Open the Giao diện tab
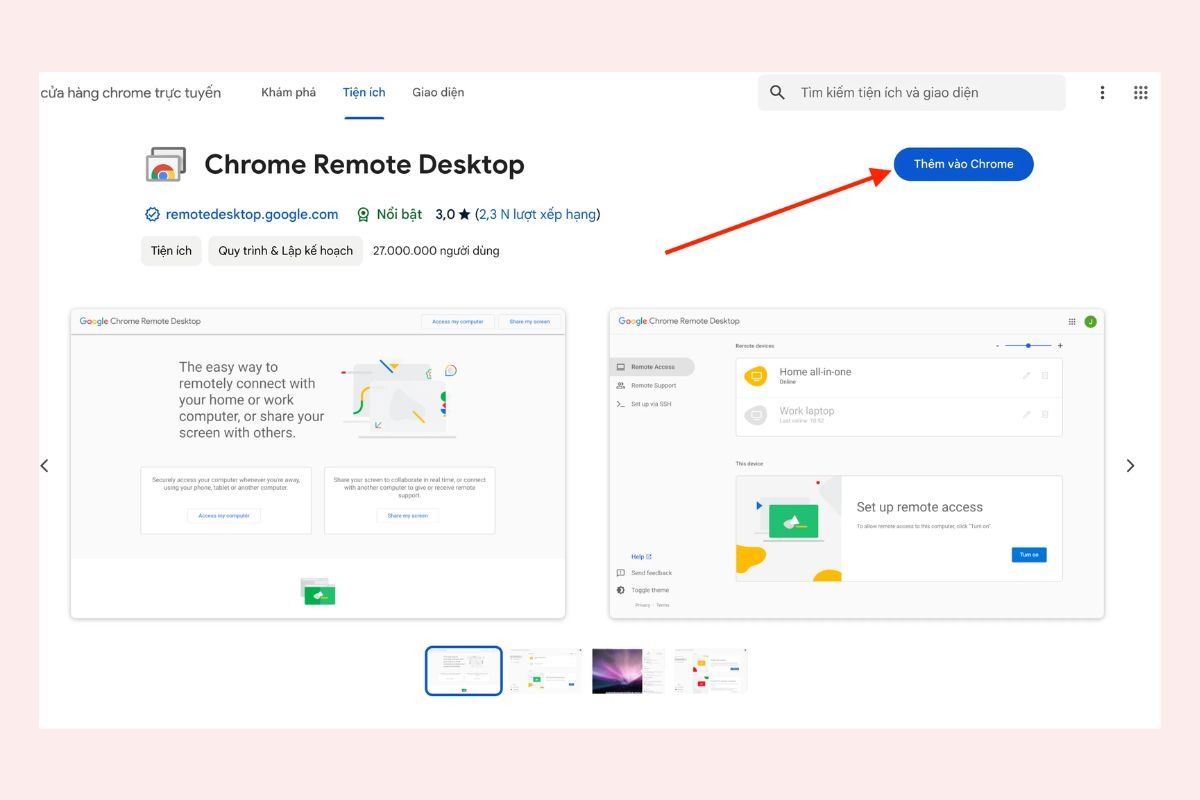Image resolution: width=1200 pixels, height=800 pixels. [x=438, y=92]
